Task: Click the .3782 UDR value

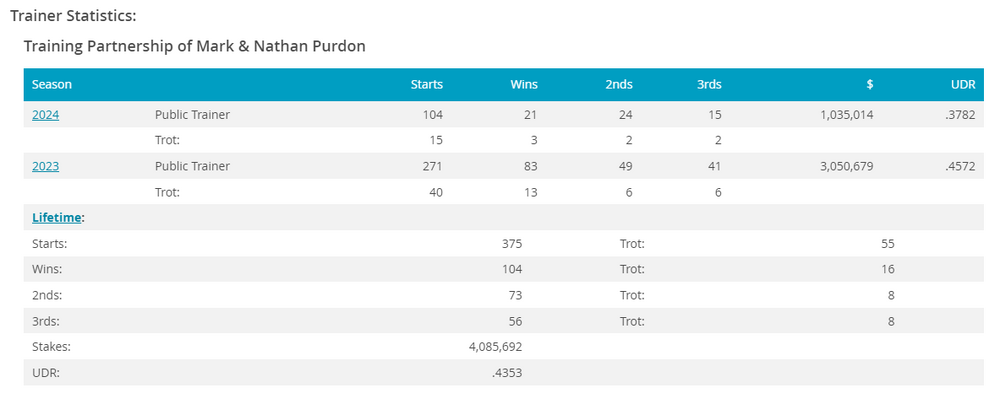Action: (x=959, y=115)
